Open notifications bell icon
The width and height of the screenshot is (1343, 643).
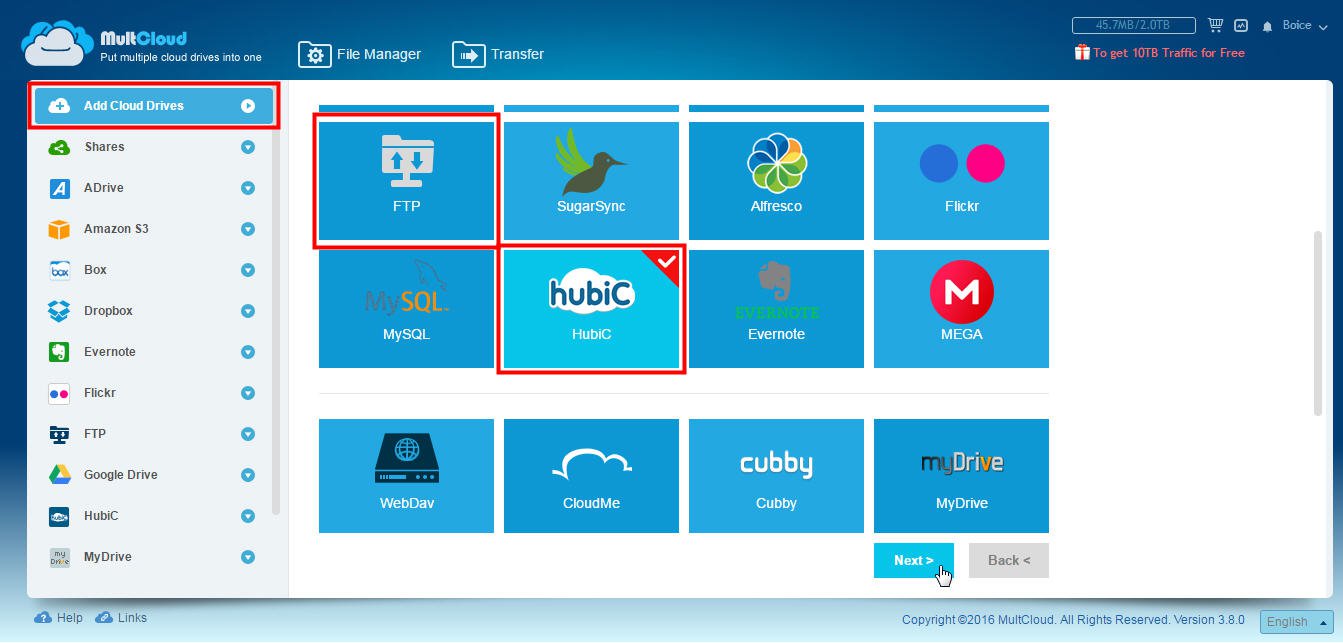1267,26
